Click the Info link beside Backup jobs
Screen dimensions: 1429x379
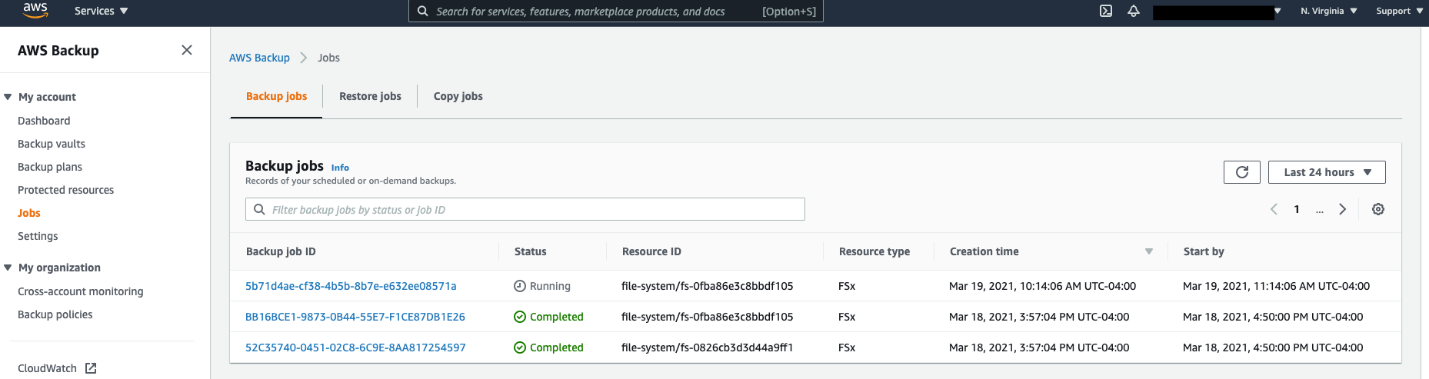click(340, 167)
